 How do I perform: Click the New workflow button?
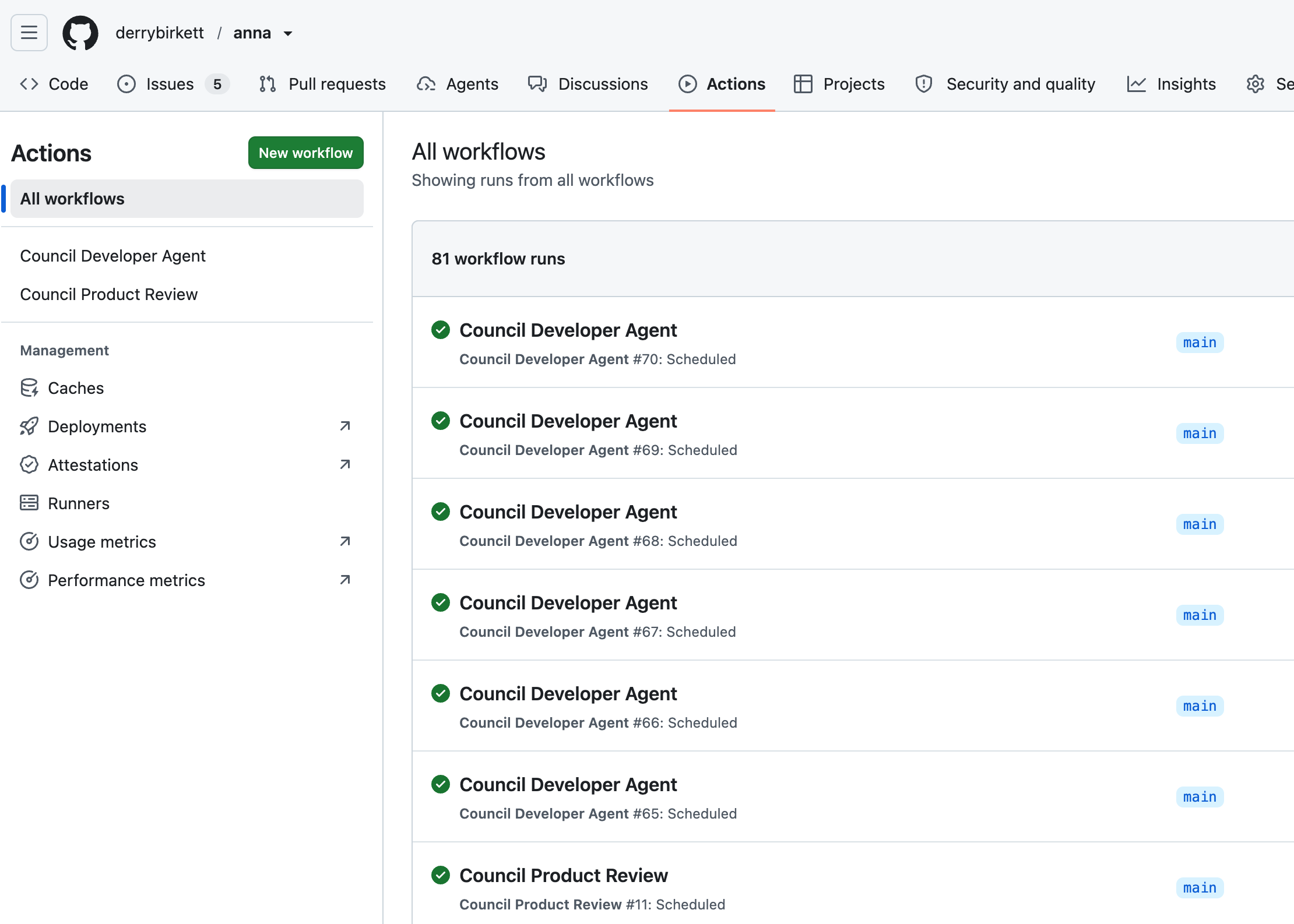tap(306, 153)
